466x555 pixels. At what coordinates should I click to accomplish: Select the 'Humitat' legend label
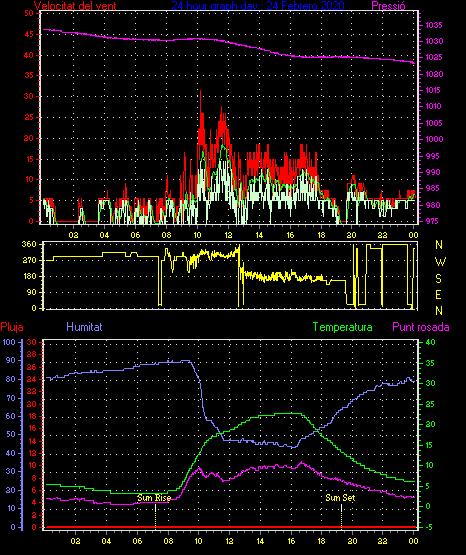[x=84, y=327]
